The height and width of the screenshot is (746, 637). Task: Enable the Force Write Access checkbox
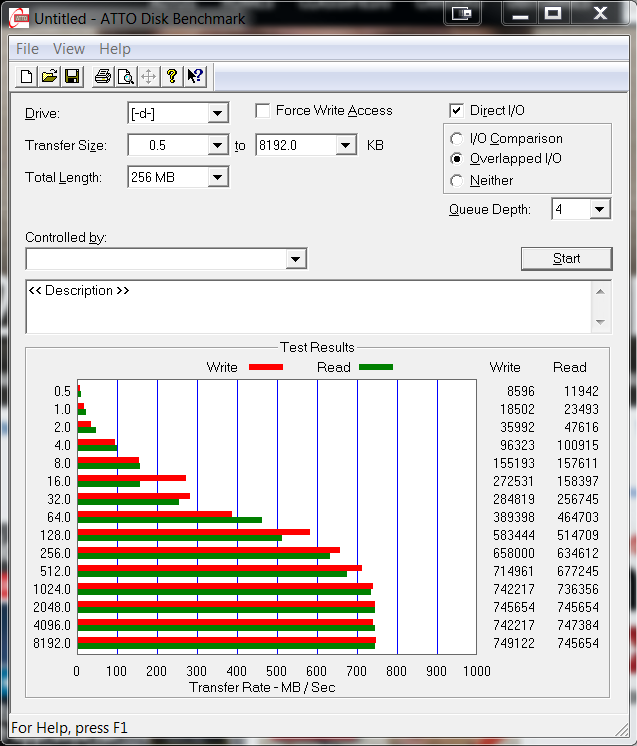tap(263, 111)
